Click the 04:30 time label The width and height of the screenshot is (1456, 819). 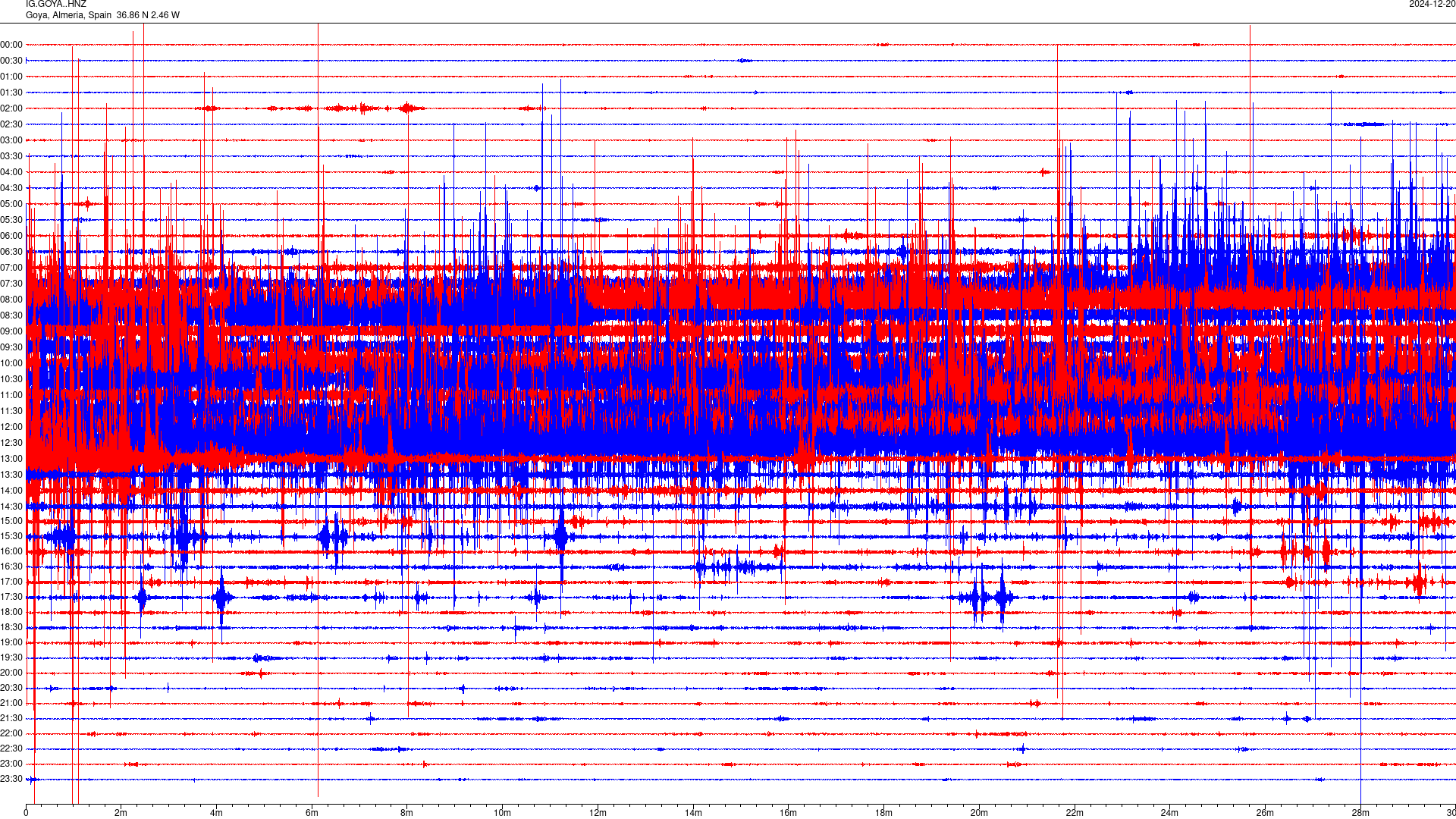tap(11, 188)
